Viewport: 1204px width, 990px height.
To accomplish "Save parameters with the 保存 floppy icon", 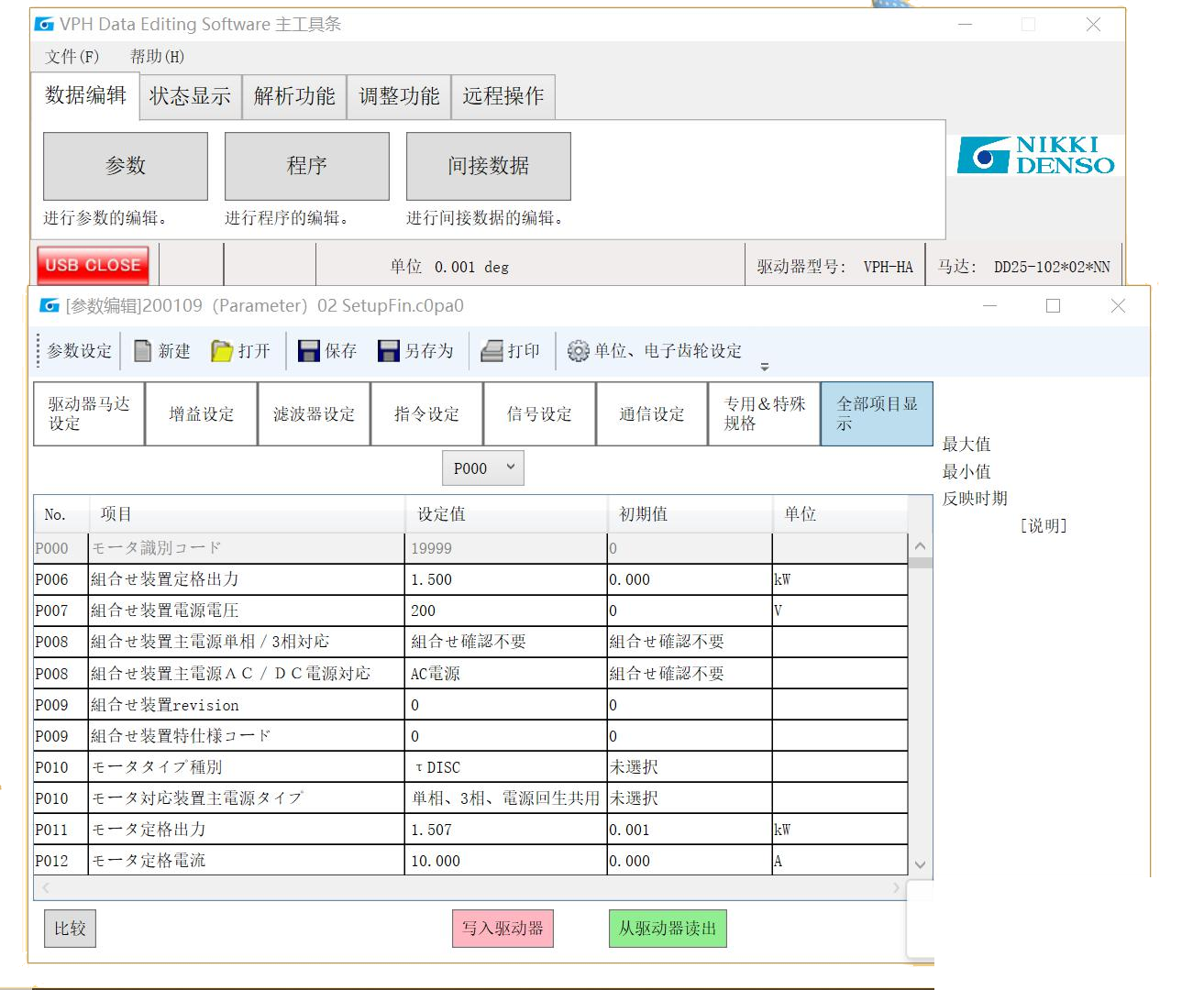I will click(x=309, y=351).
